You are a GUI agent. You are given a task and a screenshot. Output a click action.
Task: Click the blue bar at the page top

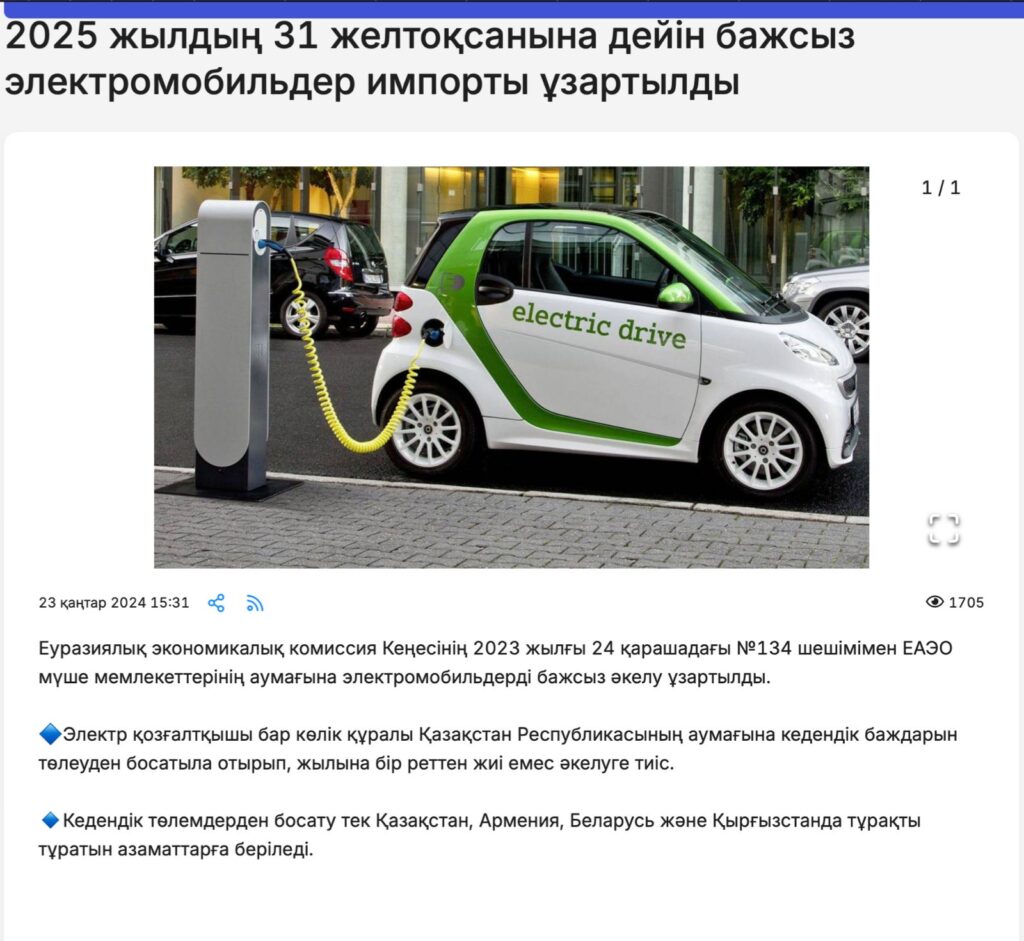pyautogui.click(x=512, y=8)
